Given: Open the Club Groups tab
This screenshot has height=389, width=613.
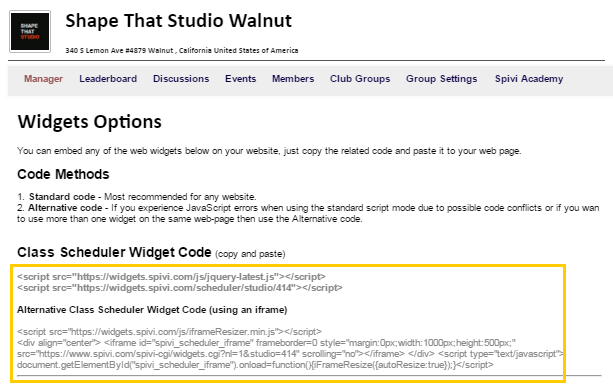Looking at the screenshot, I should (x=360, y=79).
